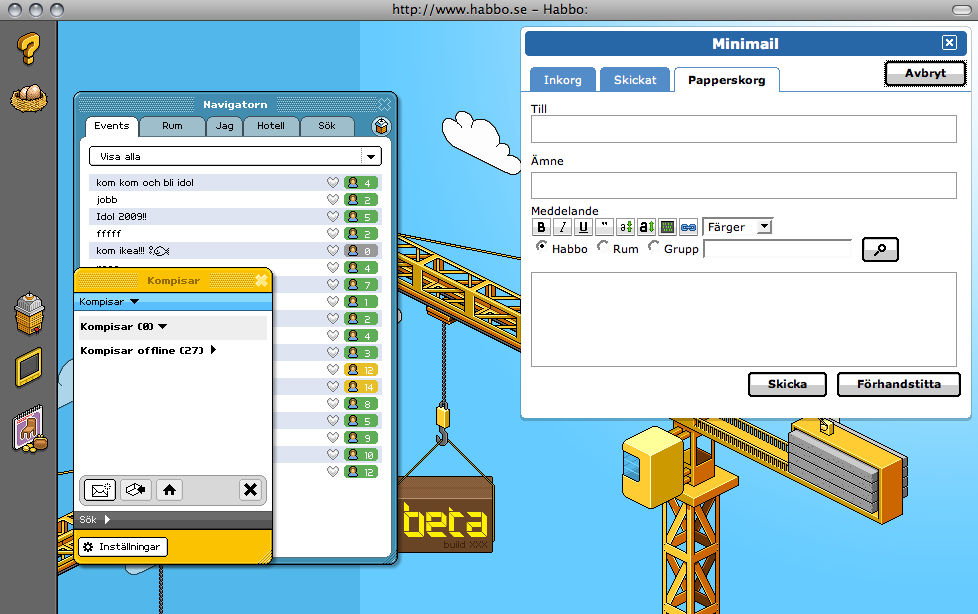Insert a link with chain icon

coord(688,227)
